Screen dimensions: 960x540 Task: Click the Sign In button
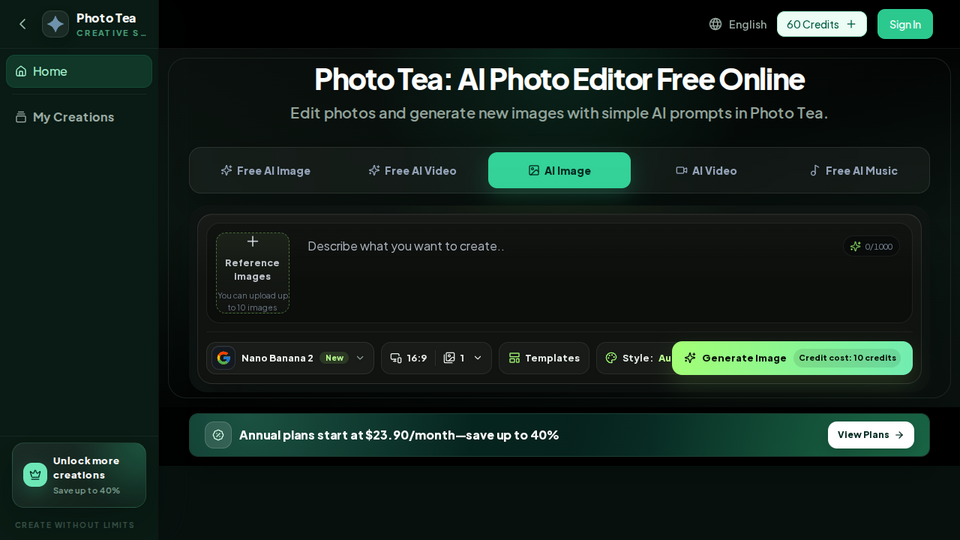pyautogui.click(x=905, y=24)
